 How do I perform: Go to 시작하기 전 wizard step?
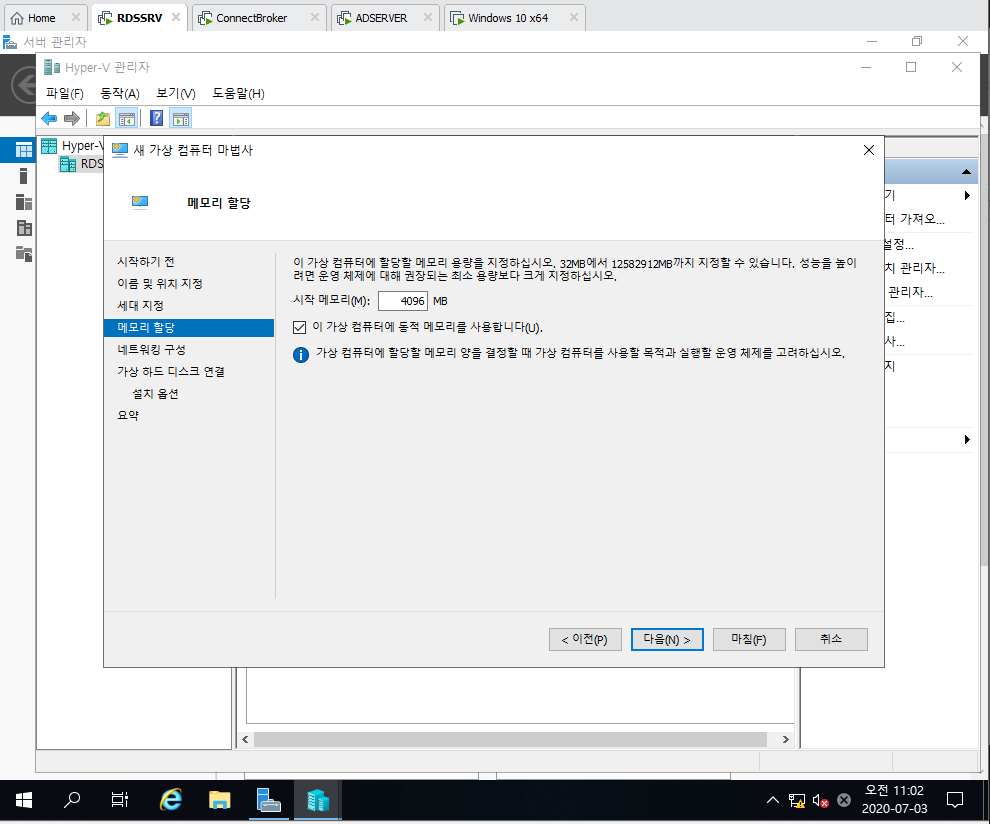(x=146, y=261)
